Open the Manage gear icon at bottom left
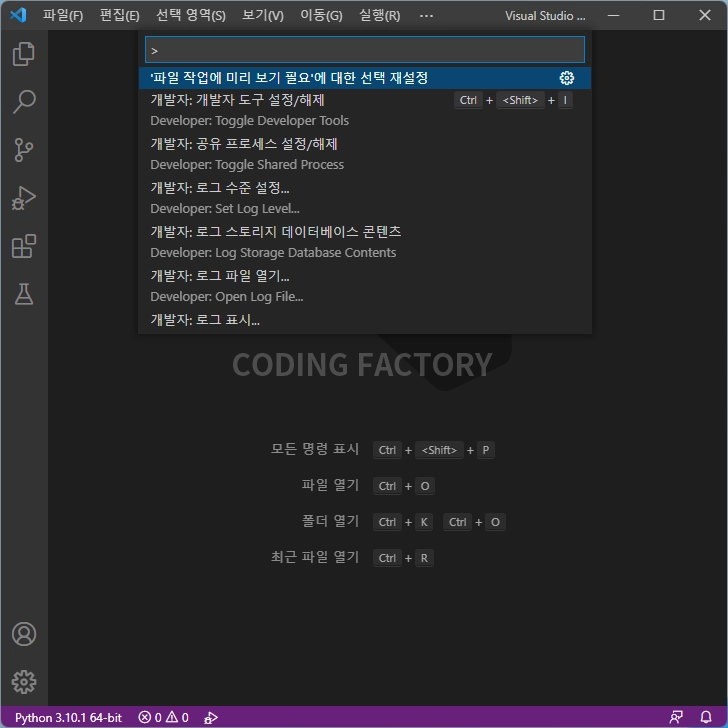Viewport: 728px width, 728px height. pos(24,682)
